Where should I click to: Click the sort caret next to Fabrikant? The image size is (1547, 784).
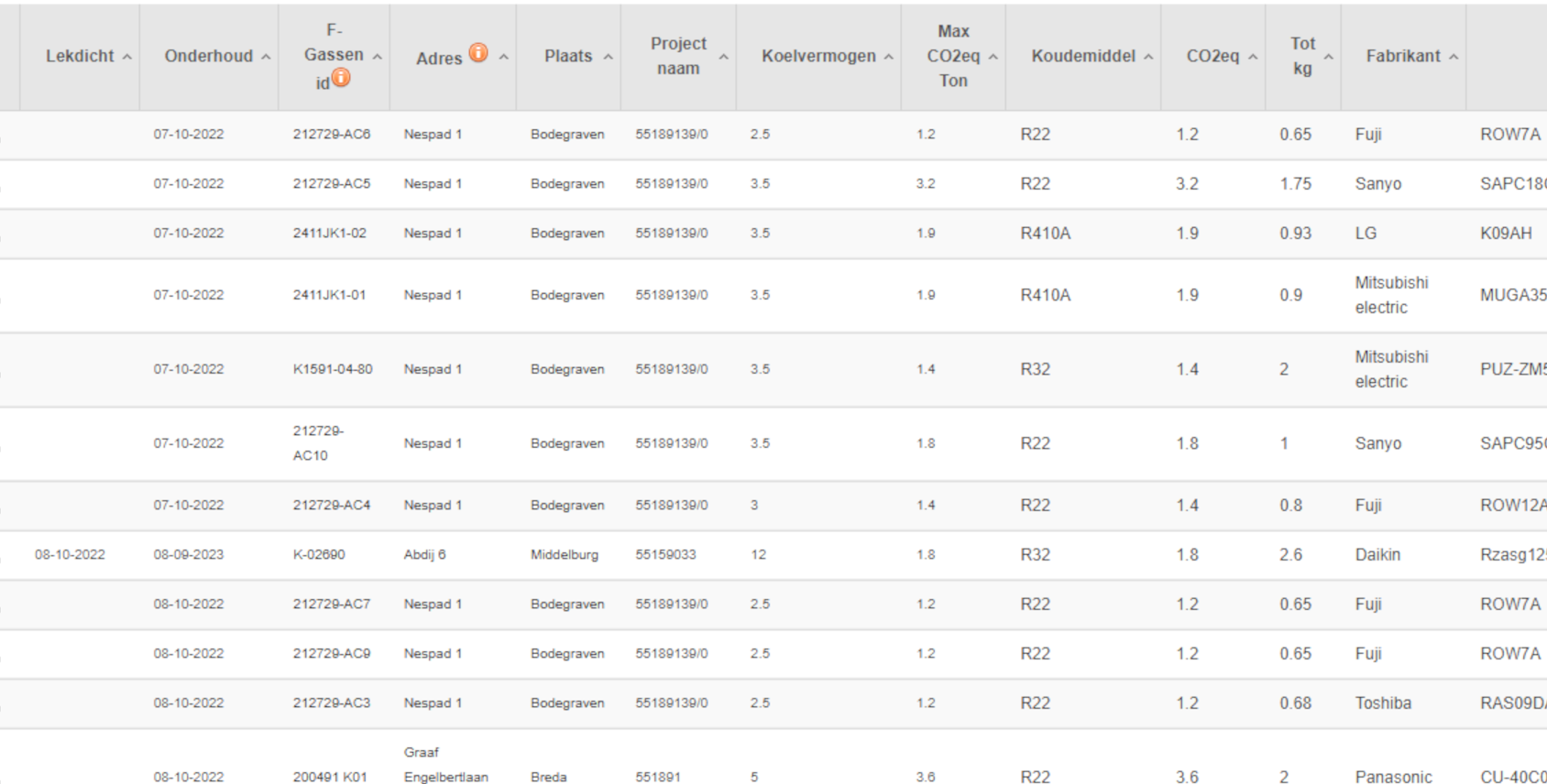point(1454,57)
